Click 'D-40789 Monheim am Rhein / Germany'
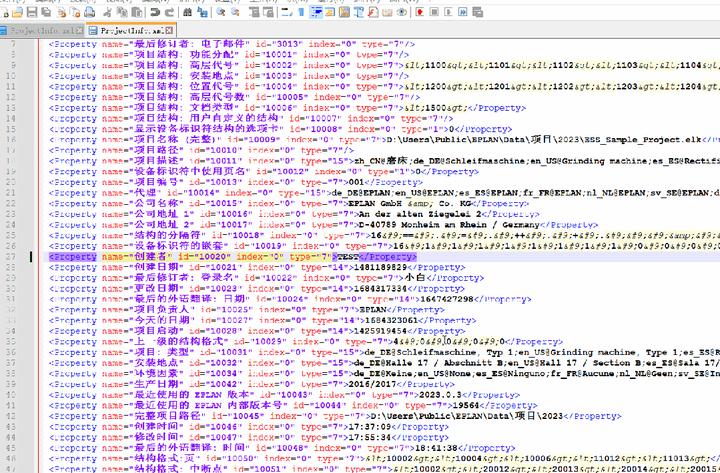The height and width of the screenshot is (473, 720). coord(449,225)
